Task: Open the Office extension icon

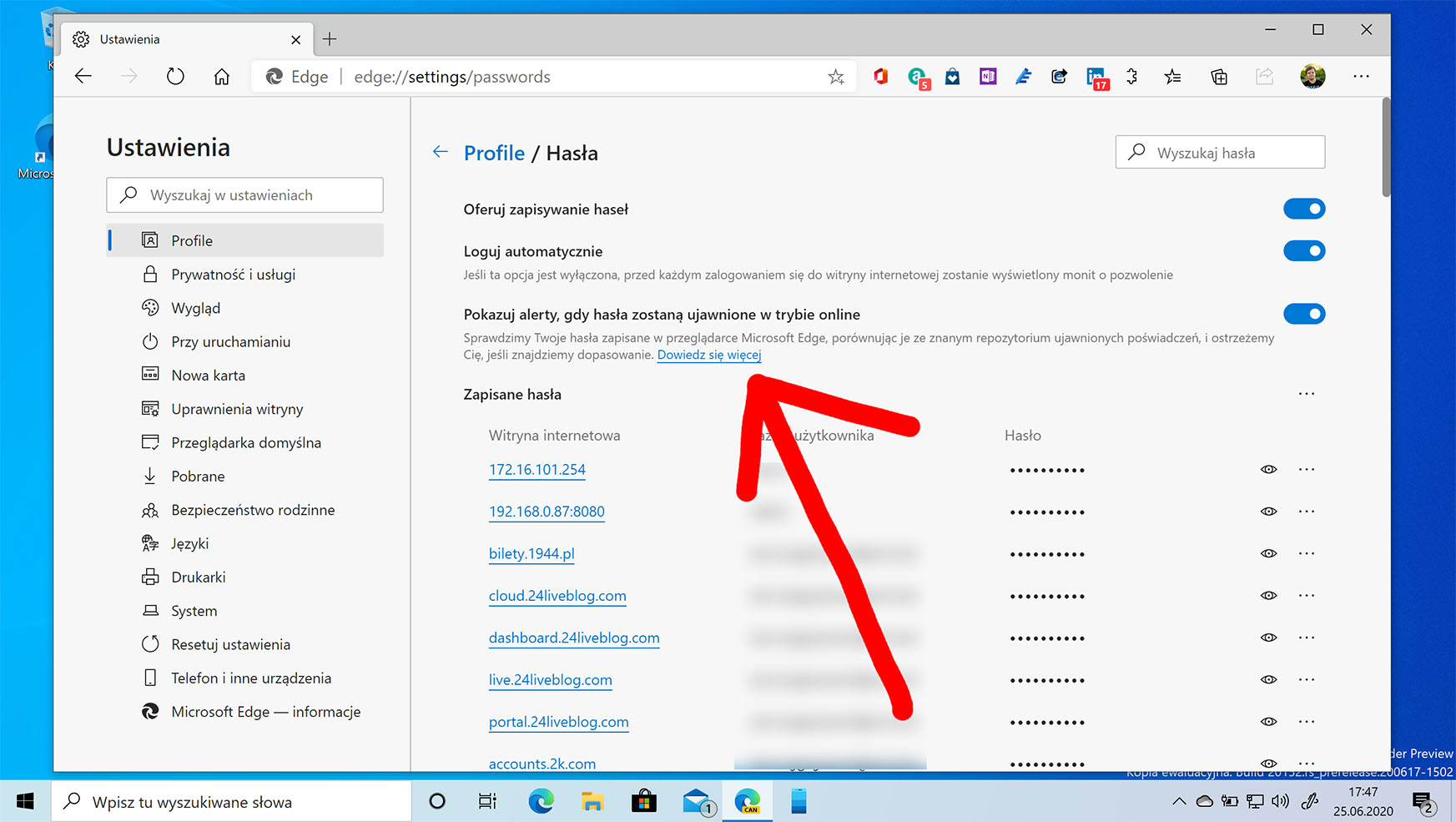Action: point(880,77)
